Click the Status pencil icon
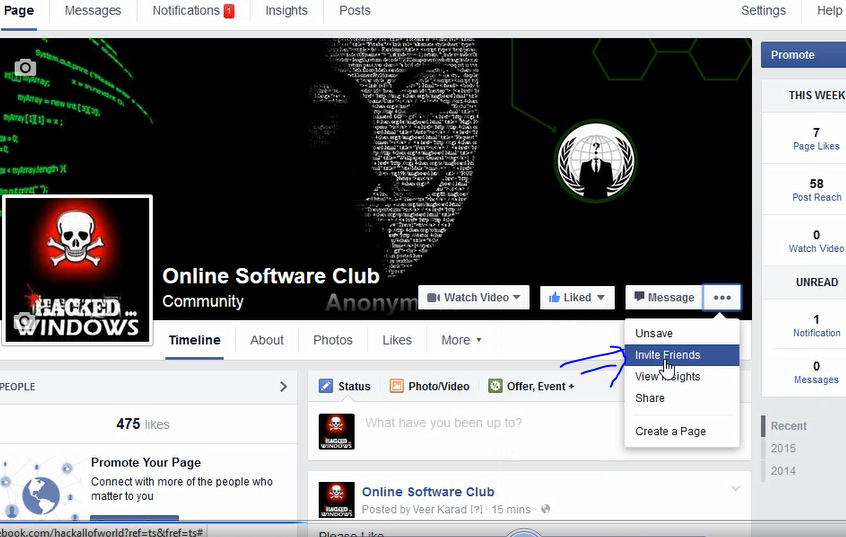This screenshot has height=537, width=846. point(325,386)
